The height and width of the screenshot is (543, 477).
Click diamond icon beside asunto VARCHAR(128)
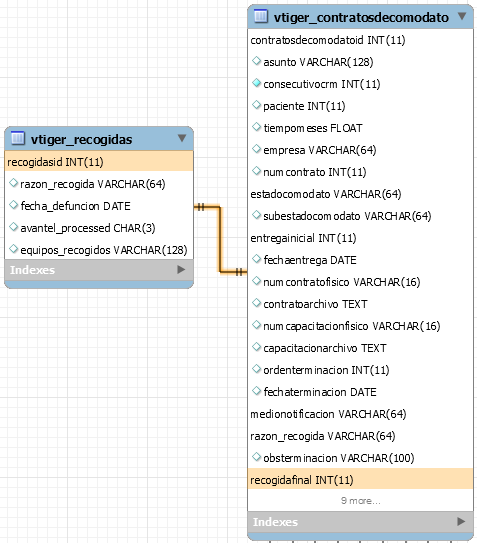click(x=256, y=61)
